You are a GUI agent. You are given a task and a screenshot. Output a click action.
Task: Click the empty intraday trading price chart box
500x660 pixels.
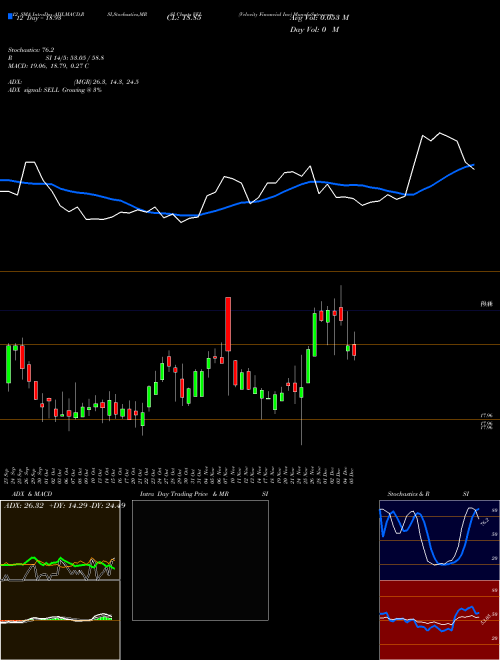point(200,560)
